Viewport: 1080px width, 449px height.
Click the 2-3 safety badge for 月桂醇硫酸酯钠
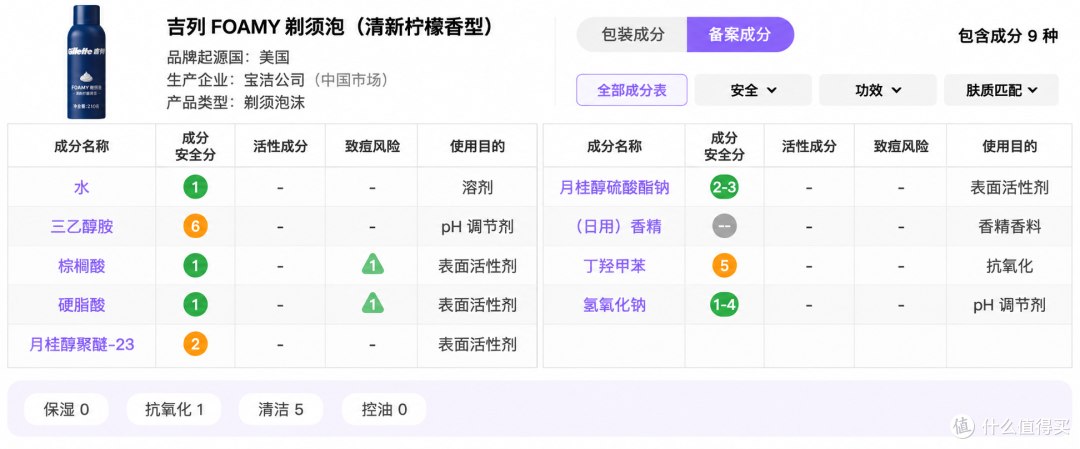click(724, 187)
